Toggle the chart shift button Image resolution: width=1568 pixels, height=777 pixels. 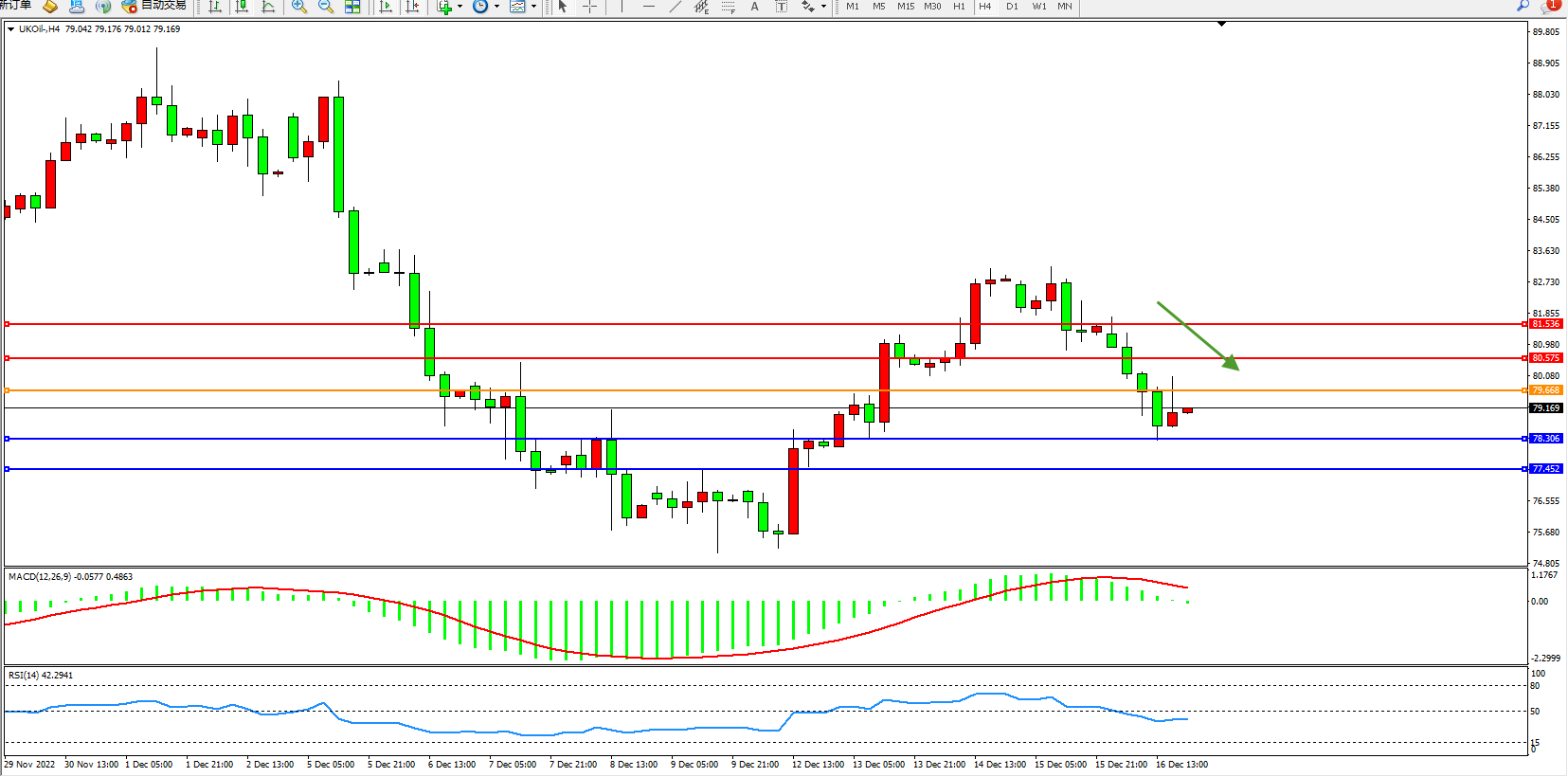[412, 7]
